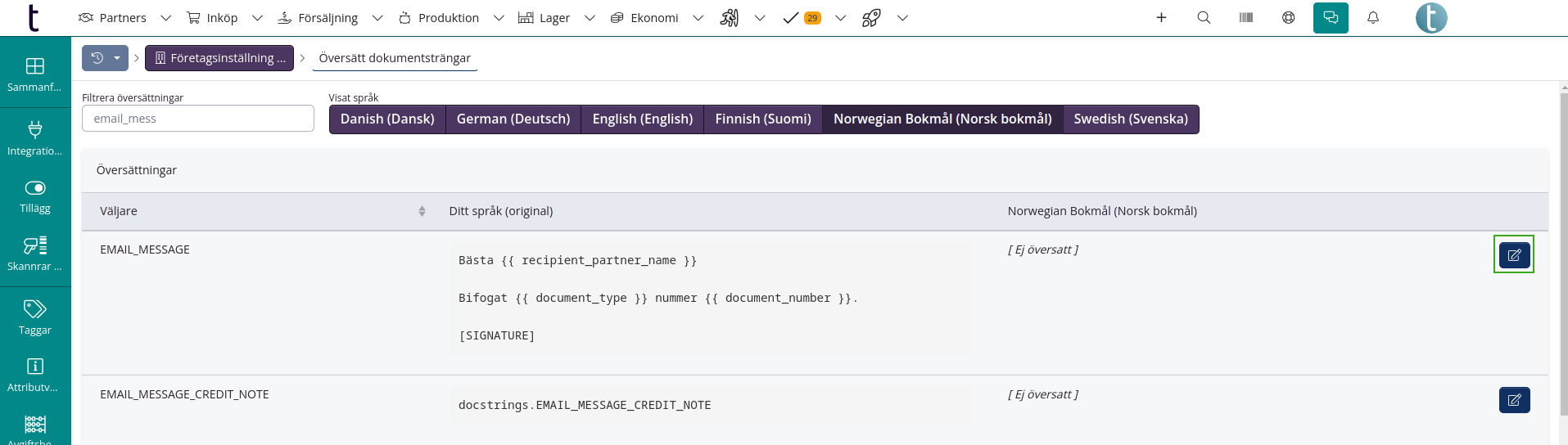Expand the Partners menu dropdown
Screen dimensions: 1568x445
coord(165,18)
